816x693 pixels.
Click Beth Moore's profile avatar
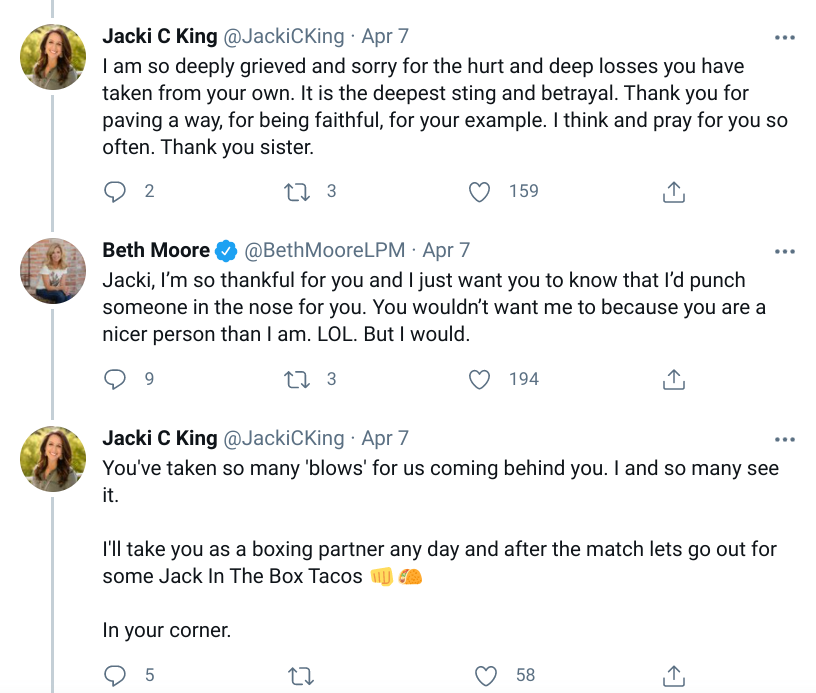(x=53, y=269)
